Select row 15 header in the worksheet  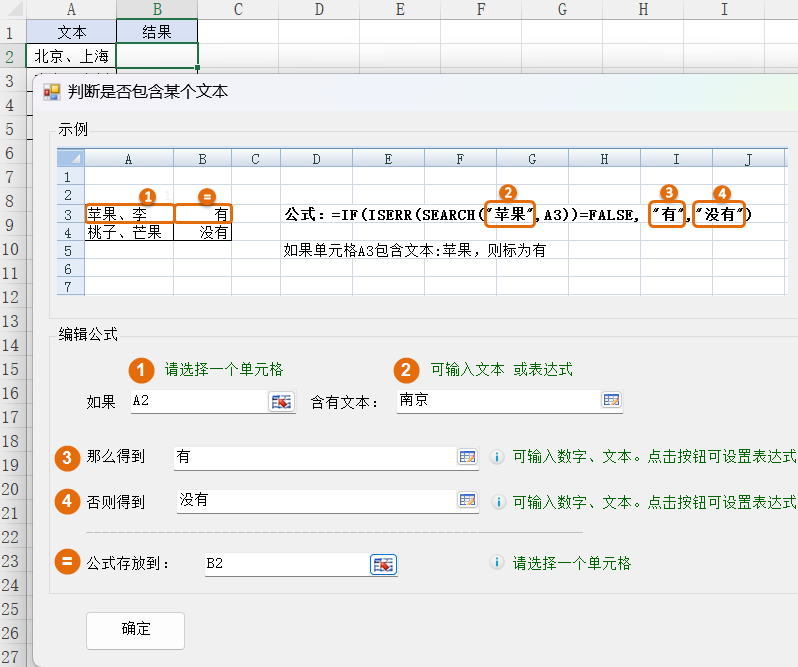click(x=10, y=370)
